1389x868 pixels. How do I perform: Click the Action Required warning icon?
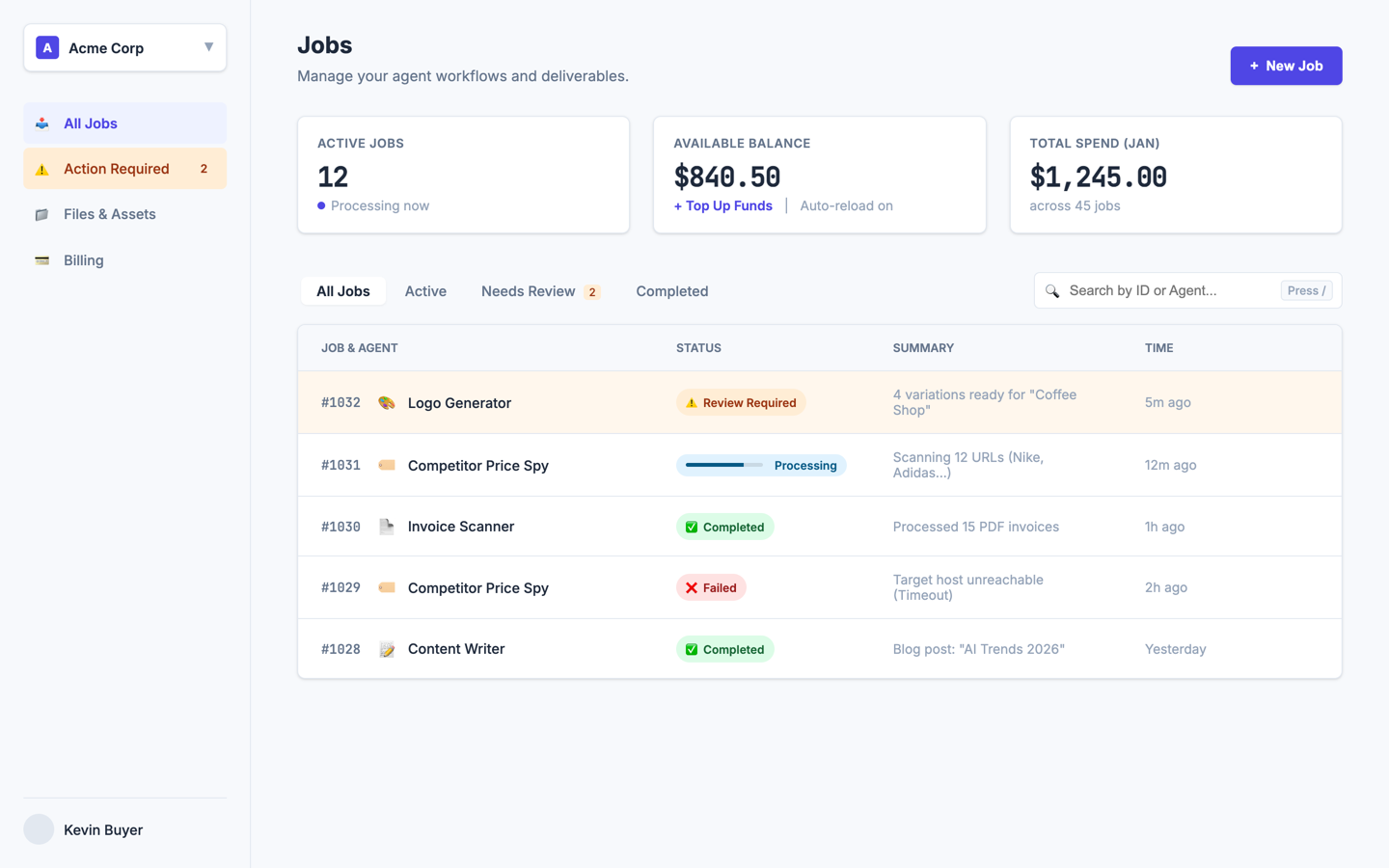[x=41, y=168]
